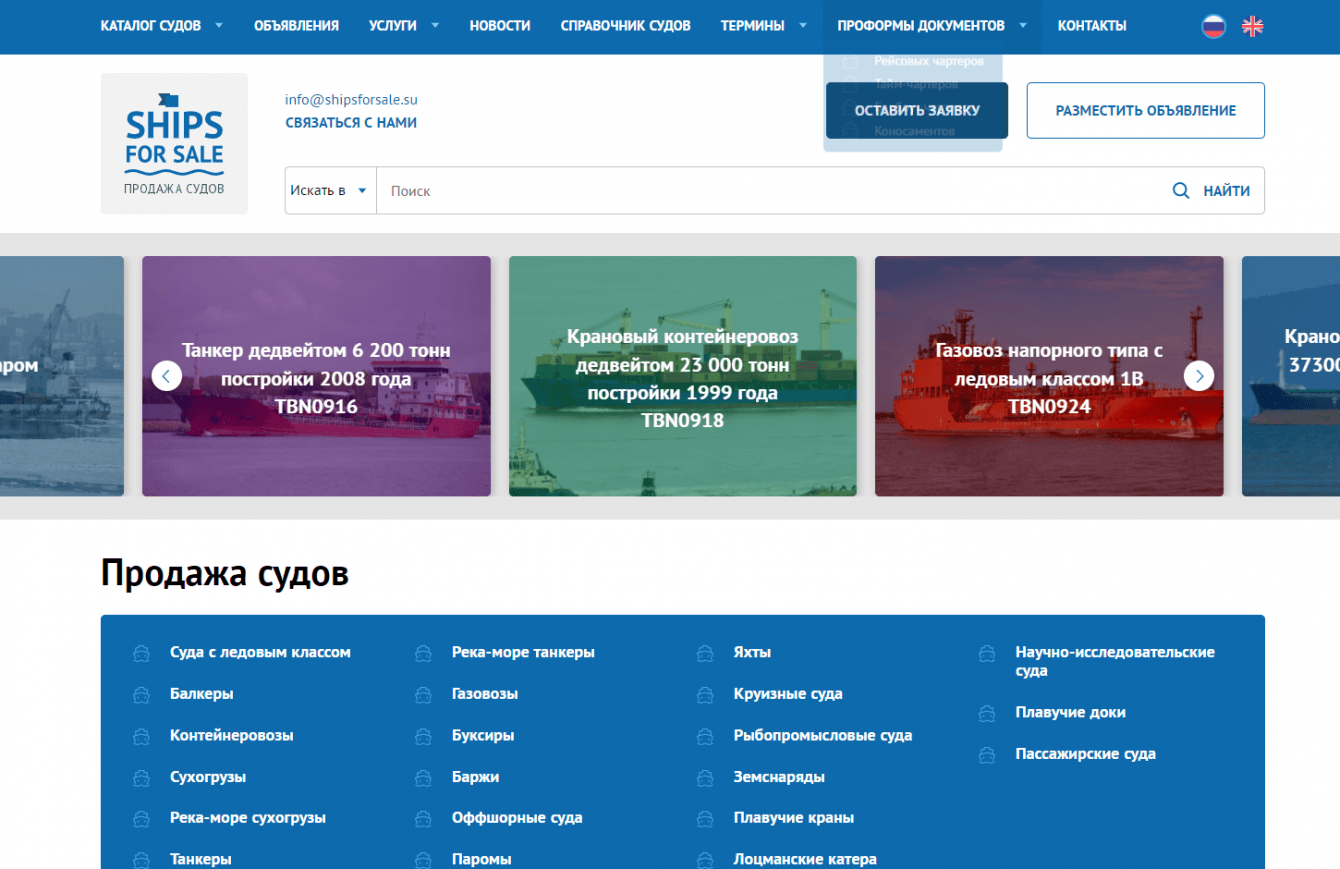Open the Круизные суда category link

[788, 694]
